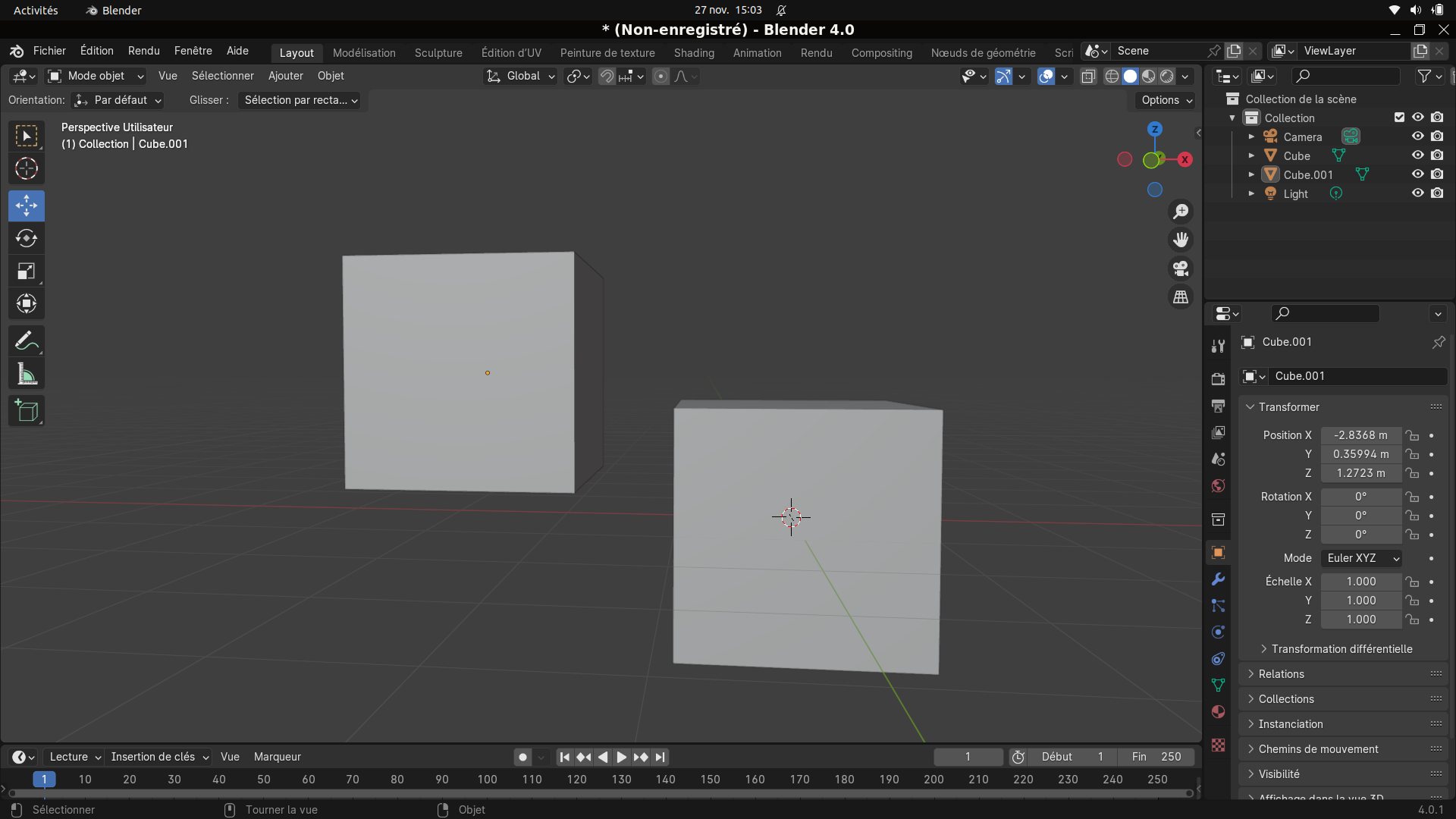Open the Physics properties tab
Image resolution: width=1456 pixels, height=819 pixels.
[x=1218, y=632]
